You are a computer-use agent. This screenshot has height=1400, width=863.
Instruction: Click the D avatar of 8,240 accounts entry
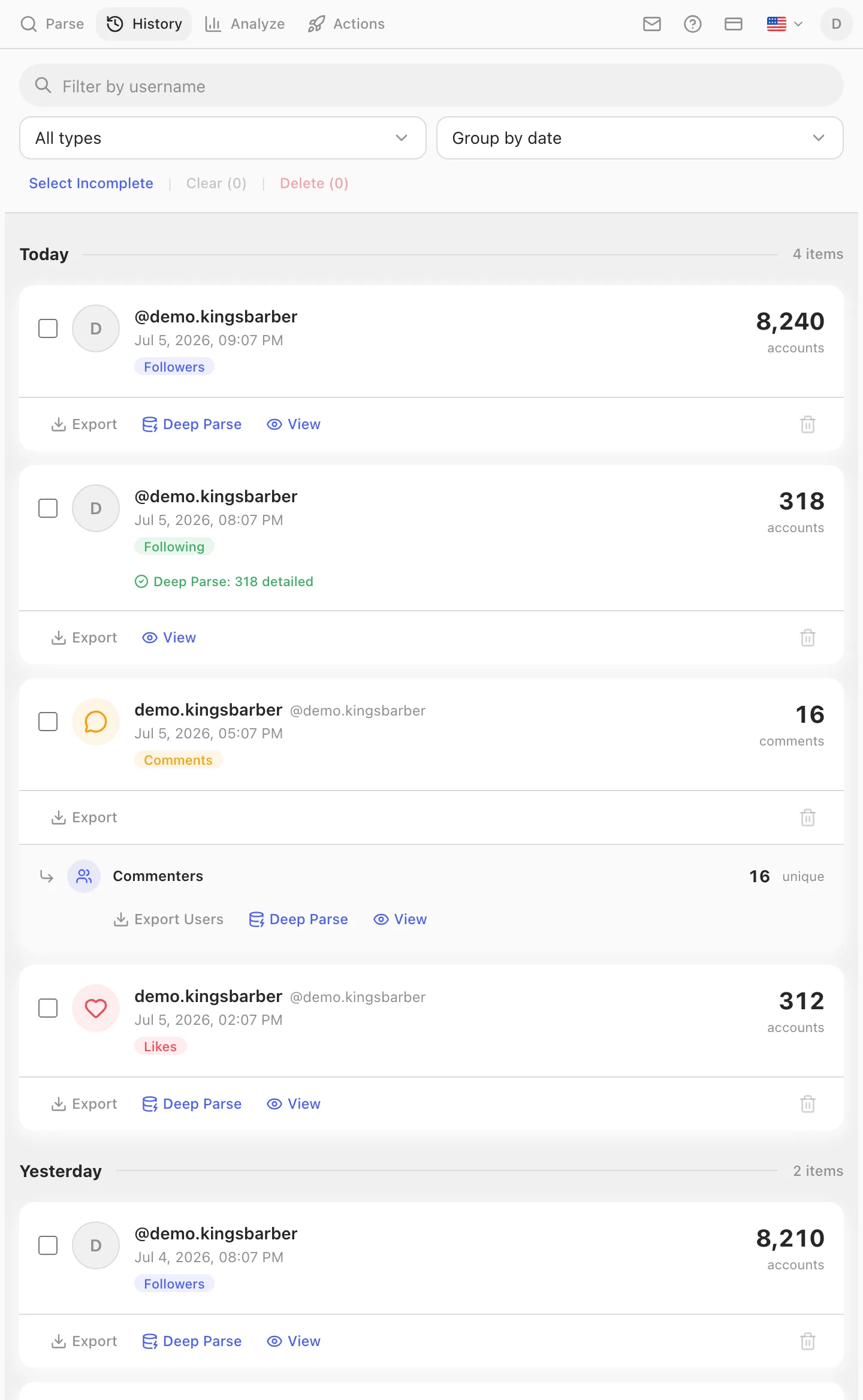pos(96,328)
